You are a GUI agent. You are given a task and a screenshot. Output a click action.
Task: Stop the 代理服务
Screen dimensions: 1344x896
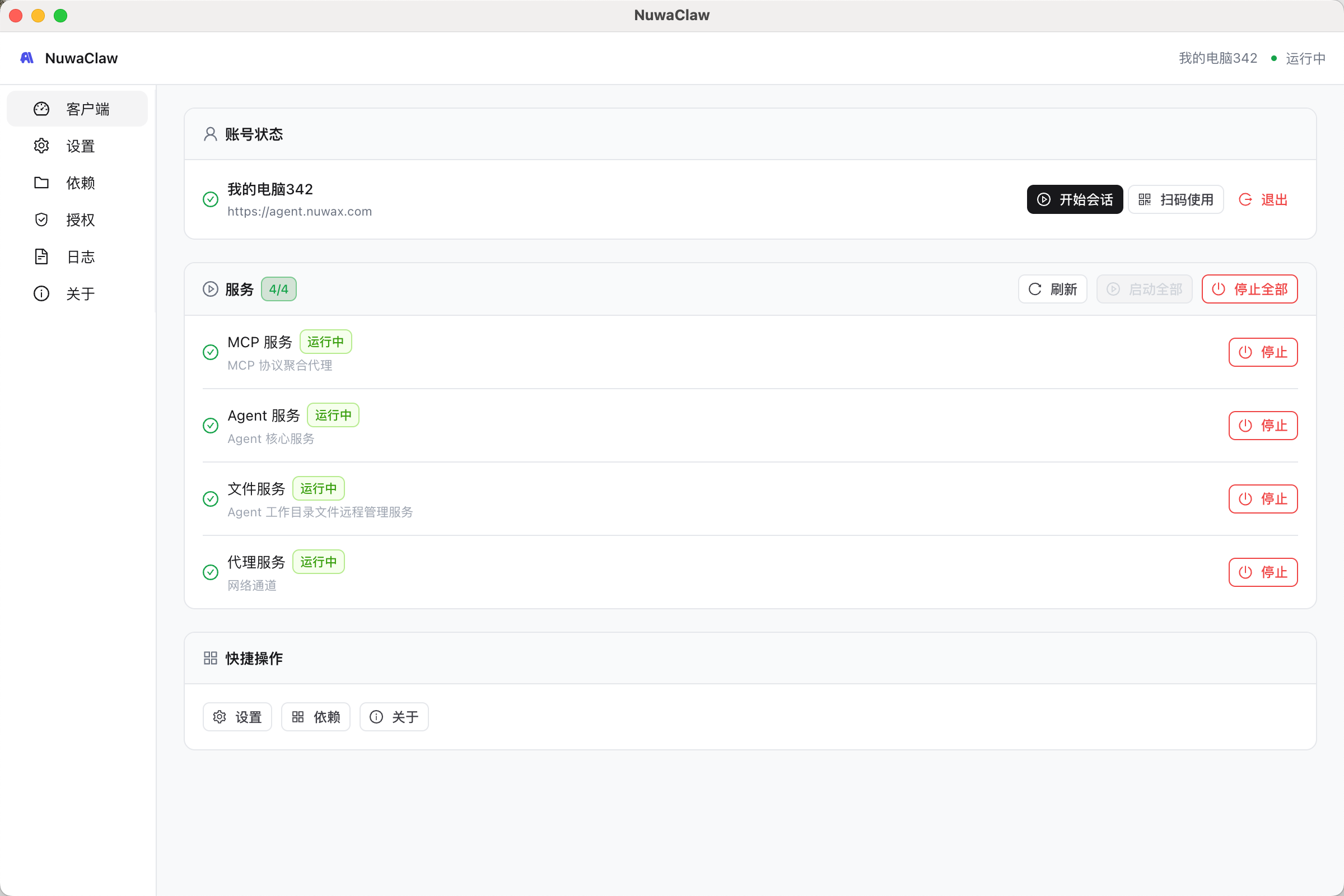[x=1262, y=572]
